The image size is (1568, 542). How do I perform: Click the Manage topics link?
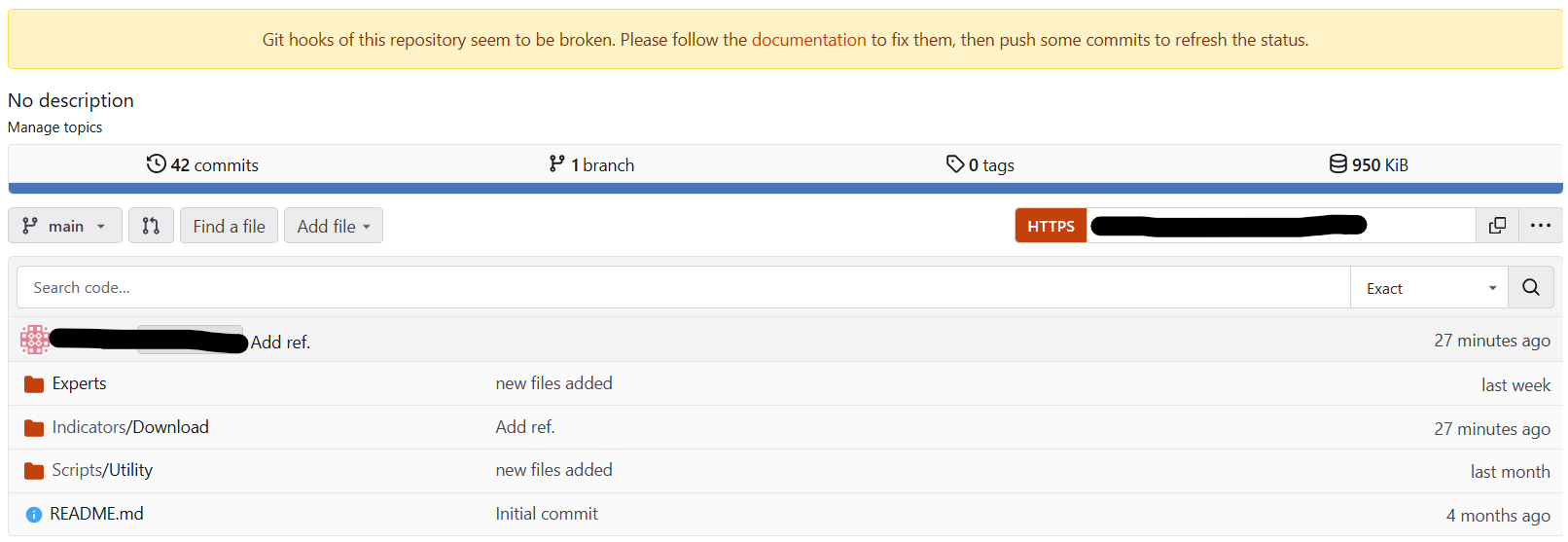54,127
